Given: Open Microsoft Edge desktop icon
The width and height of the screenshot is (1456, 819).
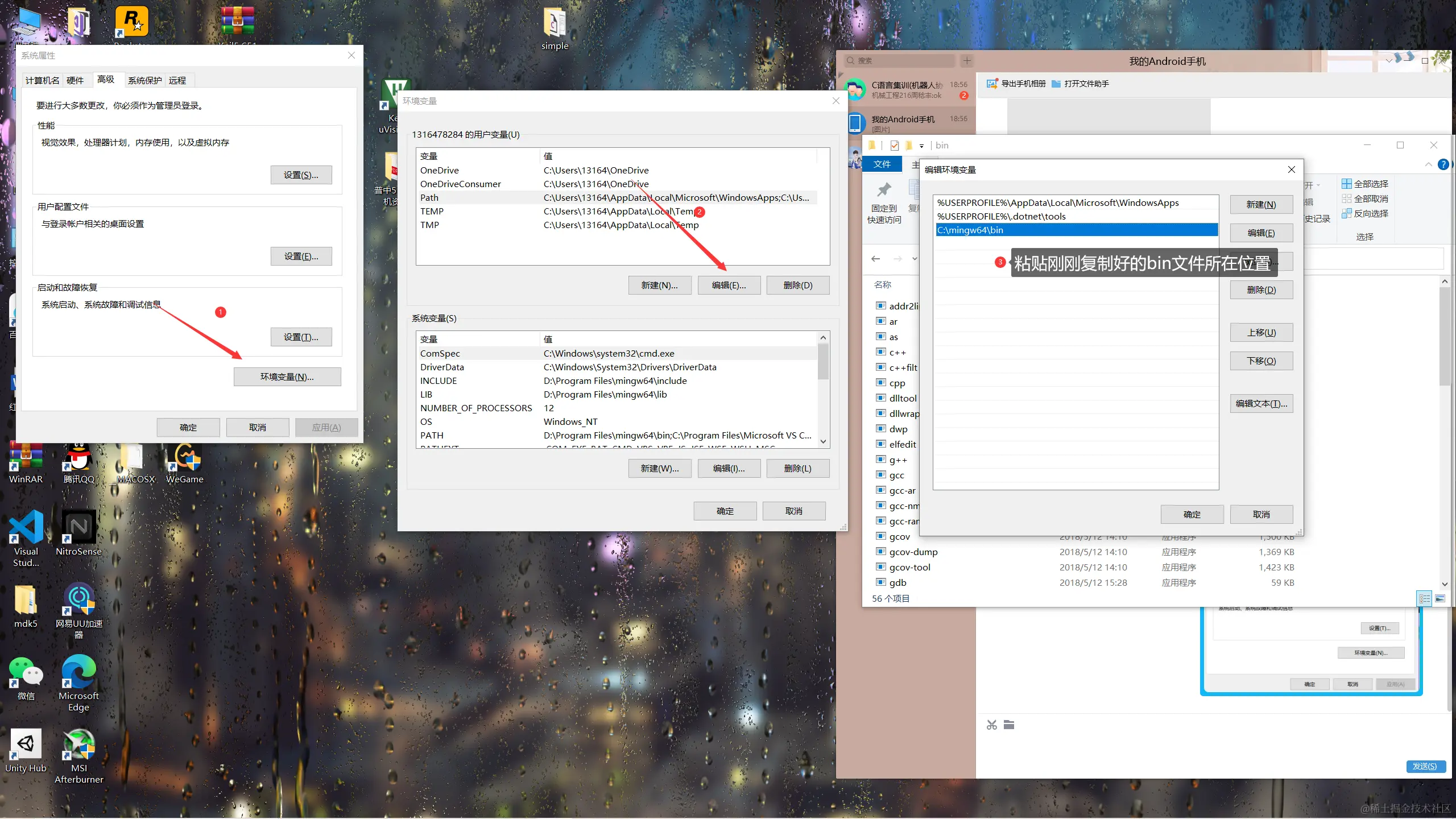Looking at the screenshot, I should 78,671.
